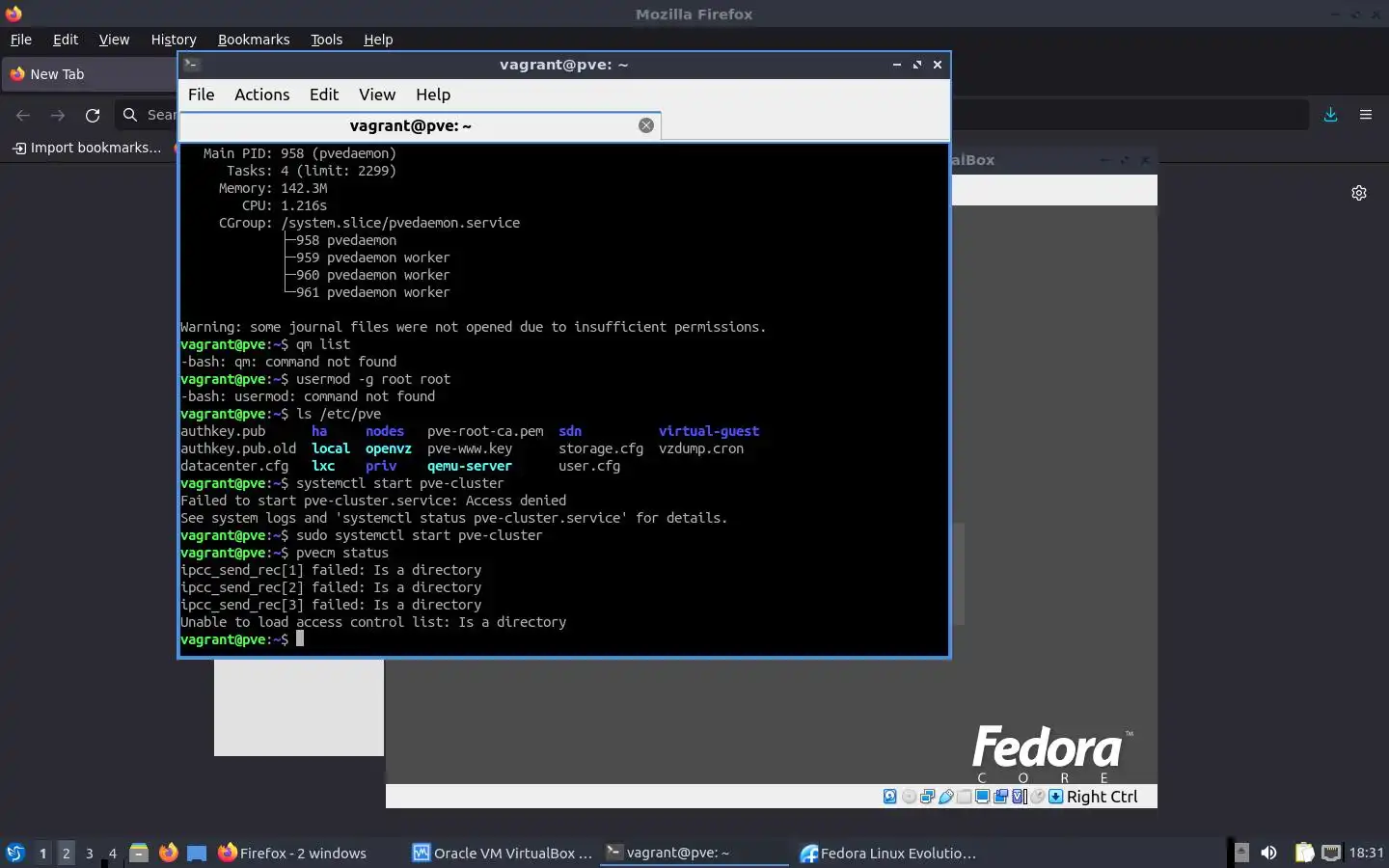Switch to workspace 3
This screenshot has height=868, width=1389.
click(x=89, y=854)
